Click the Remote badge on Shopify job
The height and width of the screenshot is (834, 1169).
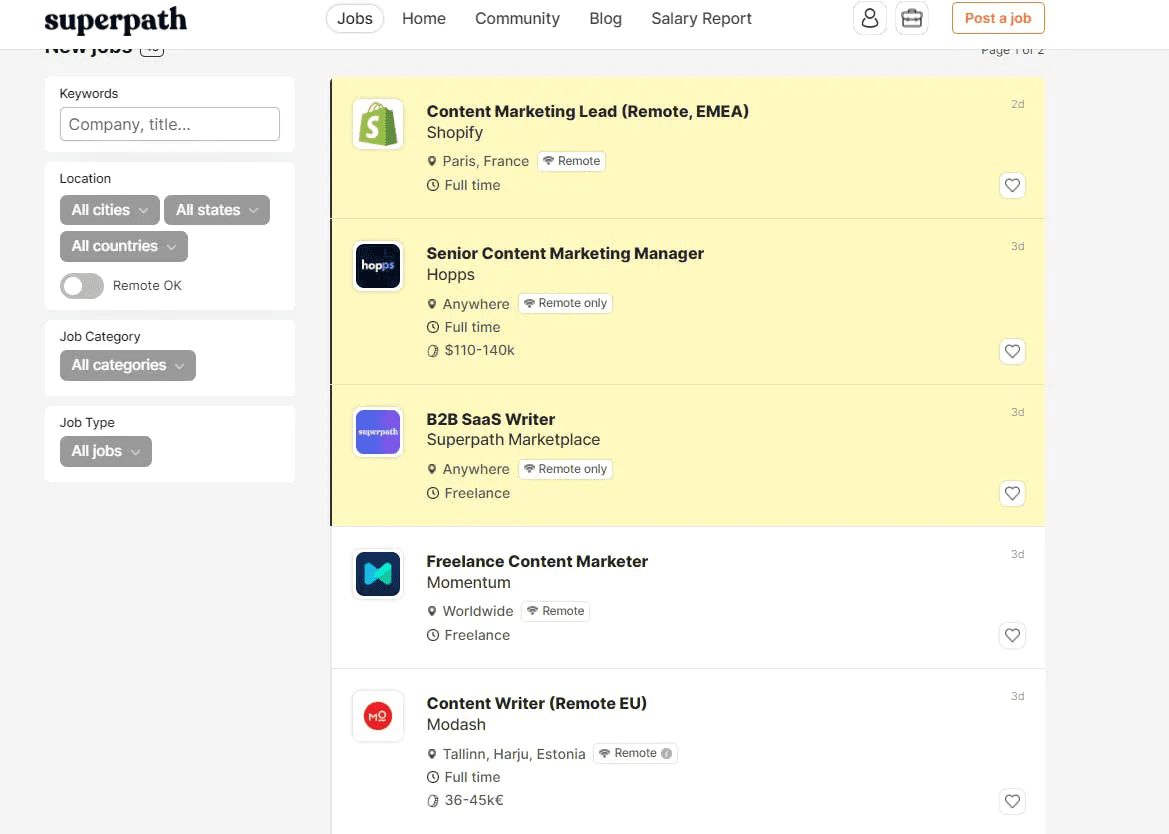point(571,161)
